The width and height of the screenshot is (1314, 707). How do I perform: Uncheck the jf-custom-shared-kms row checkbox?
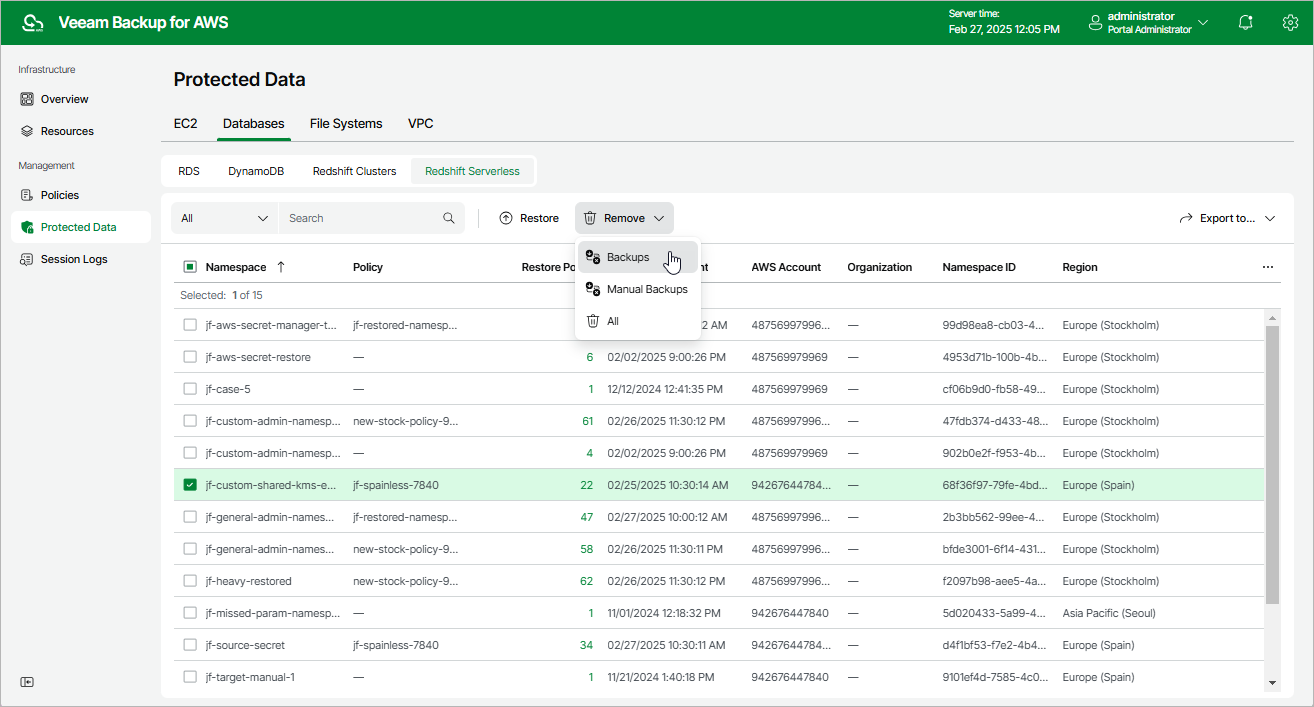click(190, 485)
